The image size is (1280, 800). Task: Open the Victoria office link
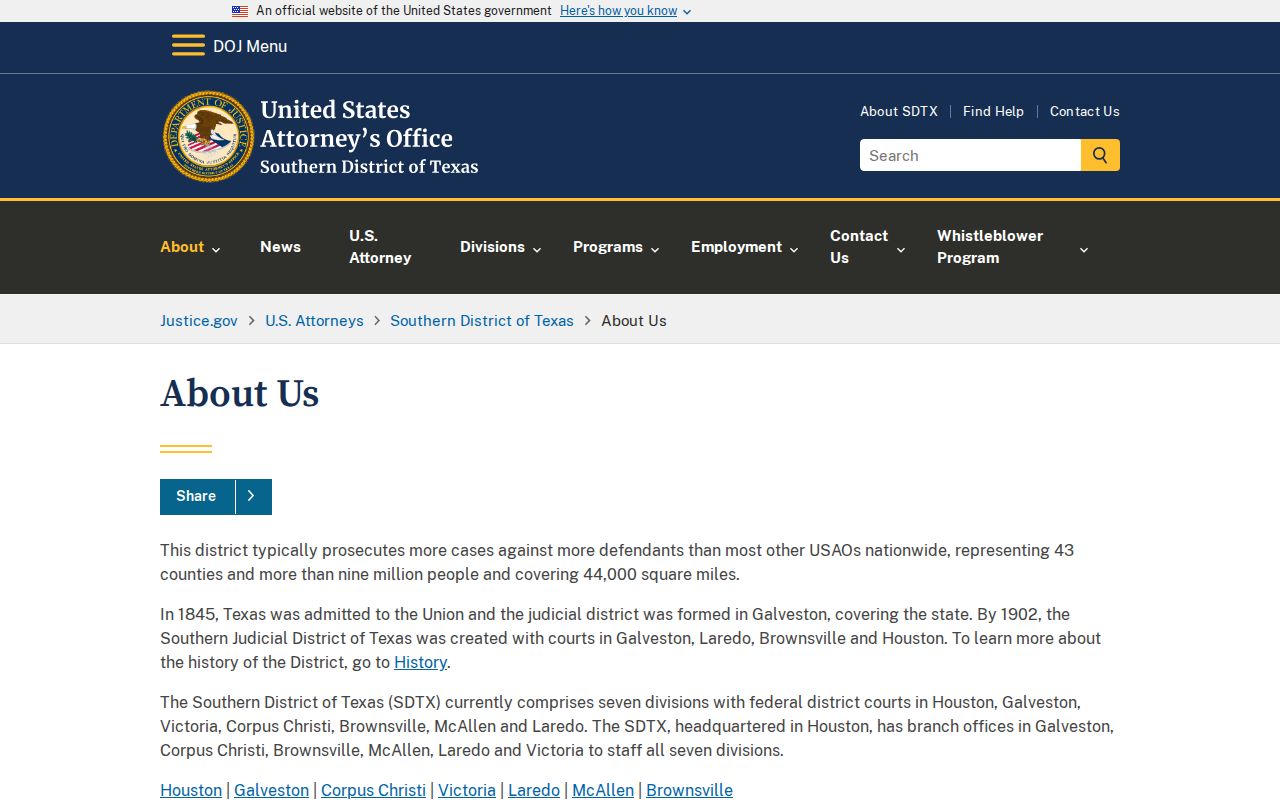click(467, 790)
